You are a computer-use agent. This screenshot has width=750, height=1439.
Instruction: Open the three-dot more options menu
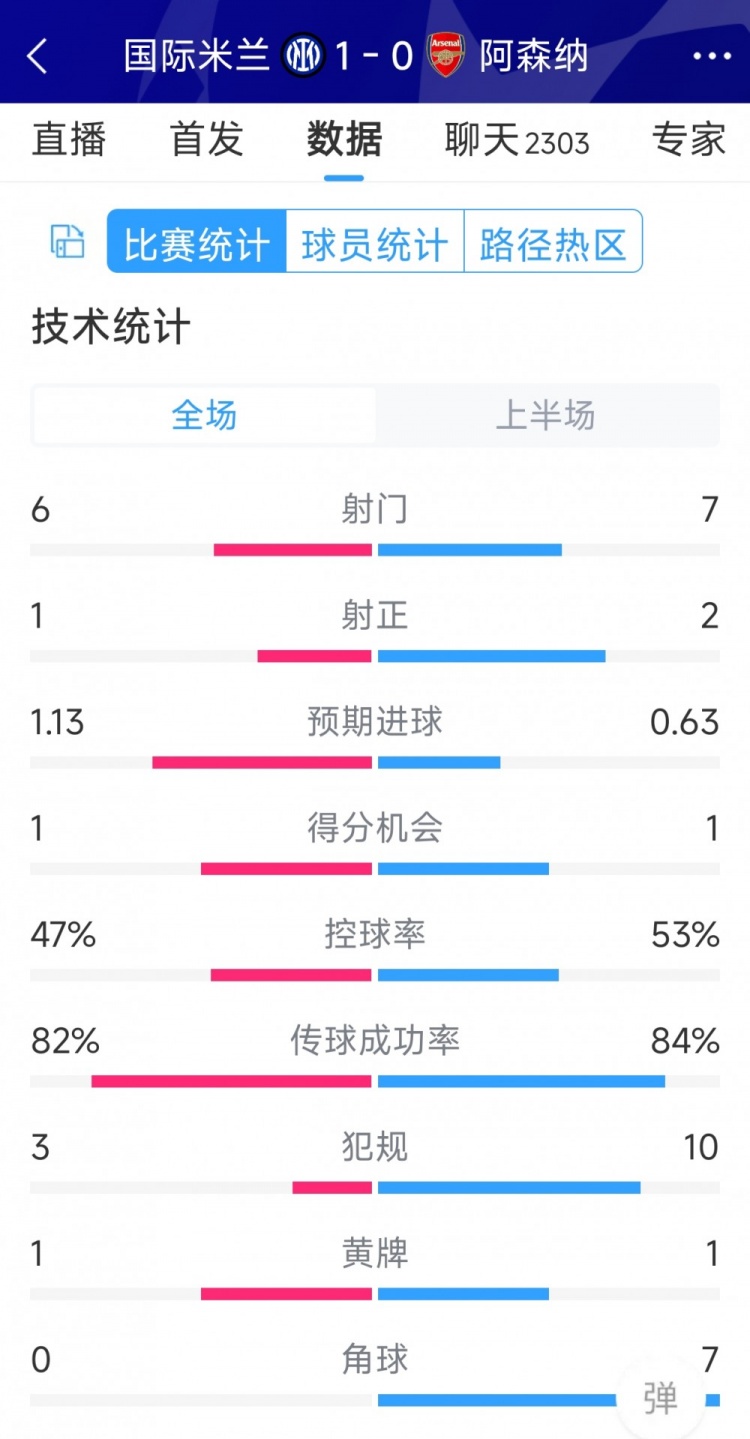pyautogui.click(x=712, y=56)
